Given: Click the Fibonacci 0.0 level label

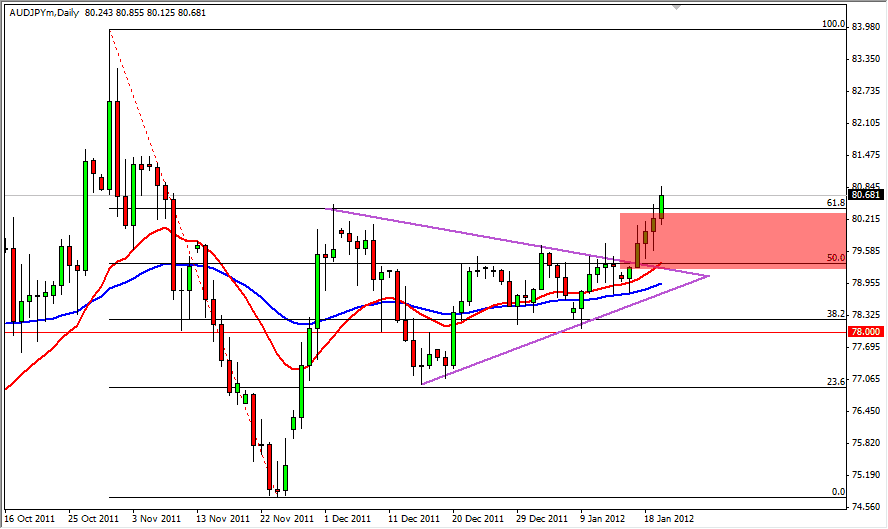Looking at the screenshot, I should (x=839, y=491).
